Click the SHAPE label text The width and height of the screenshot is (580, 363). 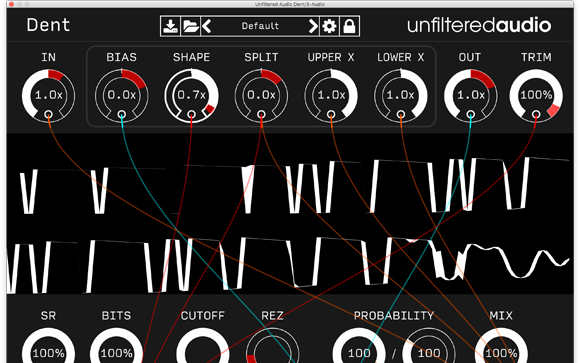coord(191,57)
